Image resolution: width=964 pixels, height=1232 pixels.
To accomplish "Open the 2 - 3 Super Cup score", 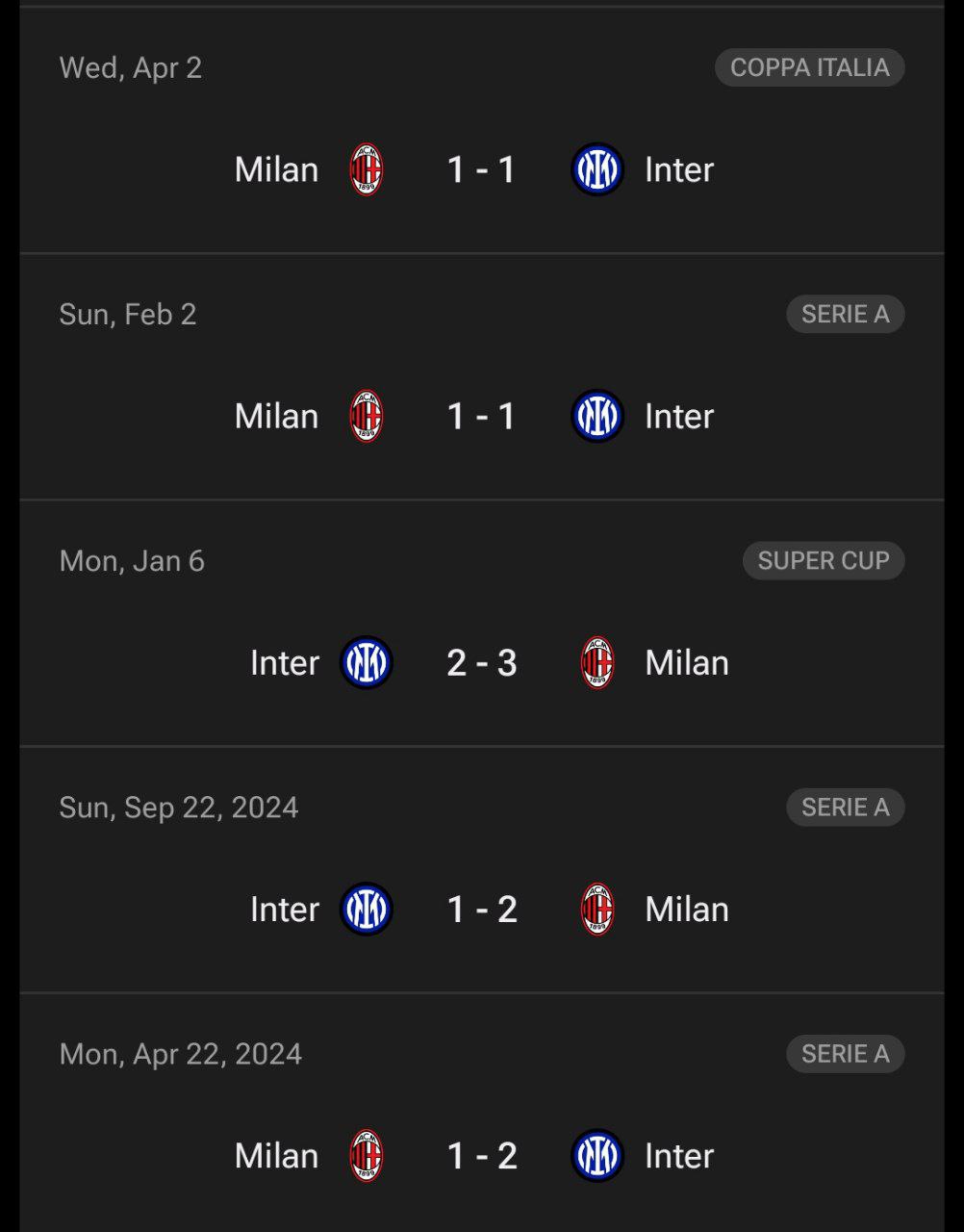I will (x=481, y=662).
